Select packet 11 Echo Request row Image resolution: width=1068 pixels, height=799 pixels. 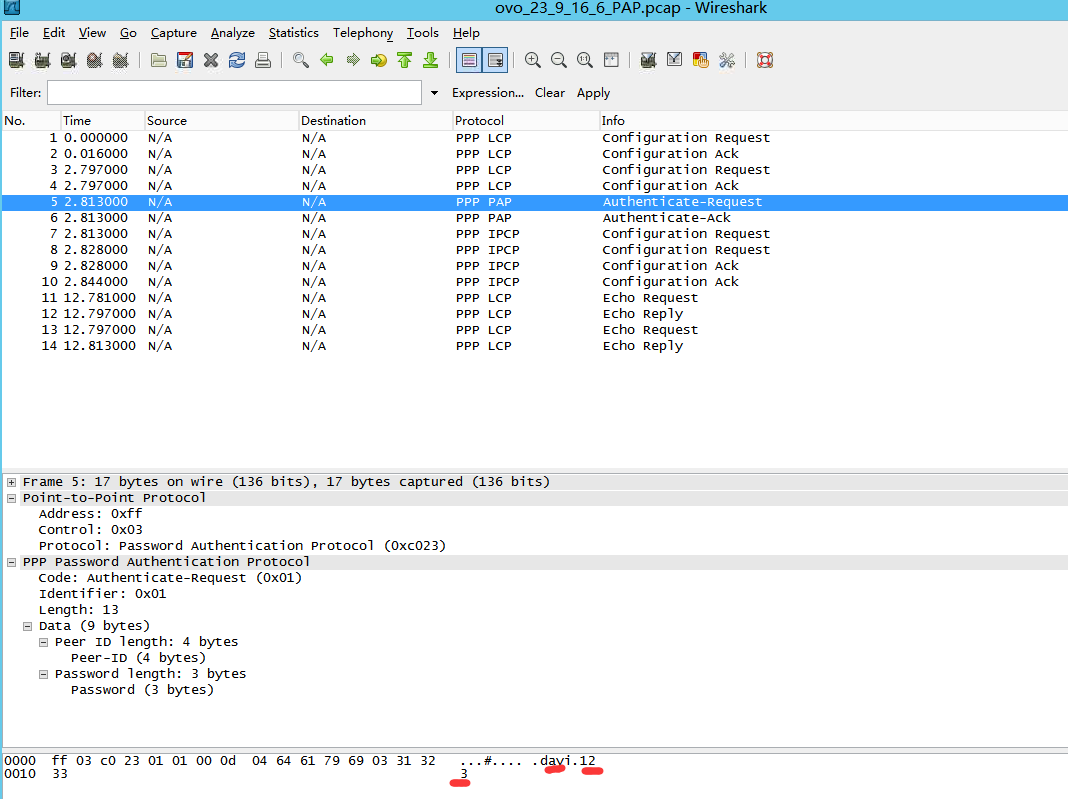click(x=535, y=298)
